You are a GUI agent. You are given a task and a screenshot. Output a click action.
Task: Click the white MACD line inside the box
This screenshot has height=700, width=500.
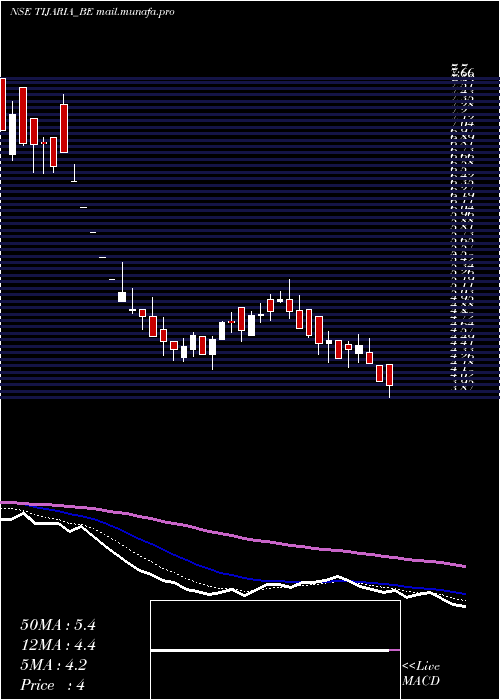pyautogui.click(x=270, y=650)
